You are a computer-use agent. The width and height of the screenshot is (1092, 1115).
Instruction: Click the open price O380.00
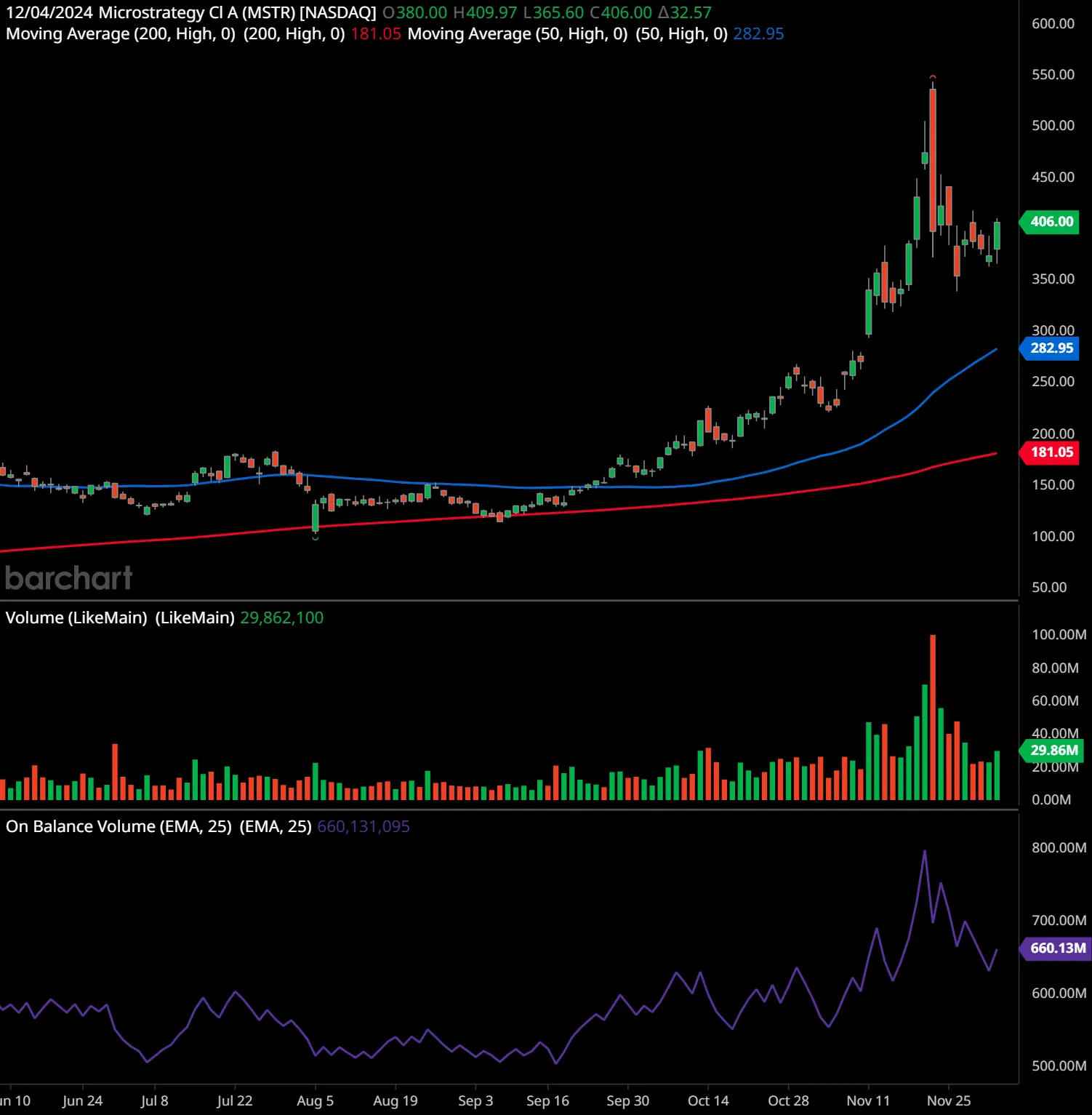coord(415,12)
